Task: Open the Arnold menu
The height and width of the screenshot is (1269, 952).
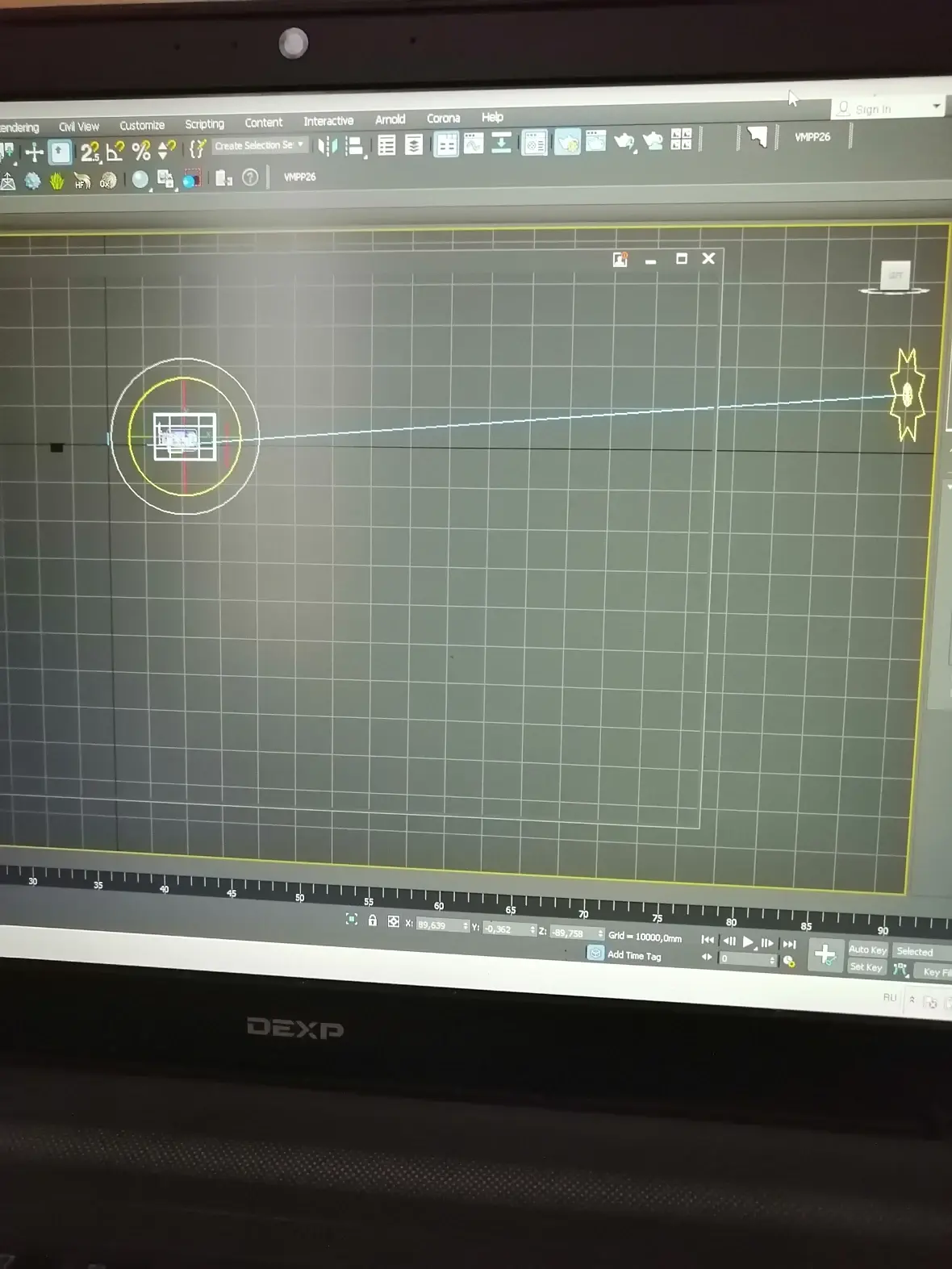Action: [x=390, y=119]
